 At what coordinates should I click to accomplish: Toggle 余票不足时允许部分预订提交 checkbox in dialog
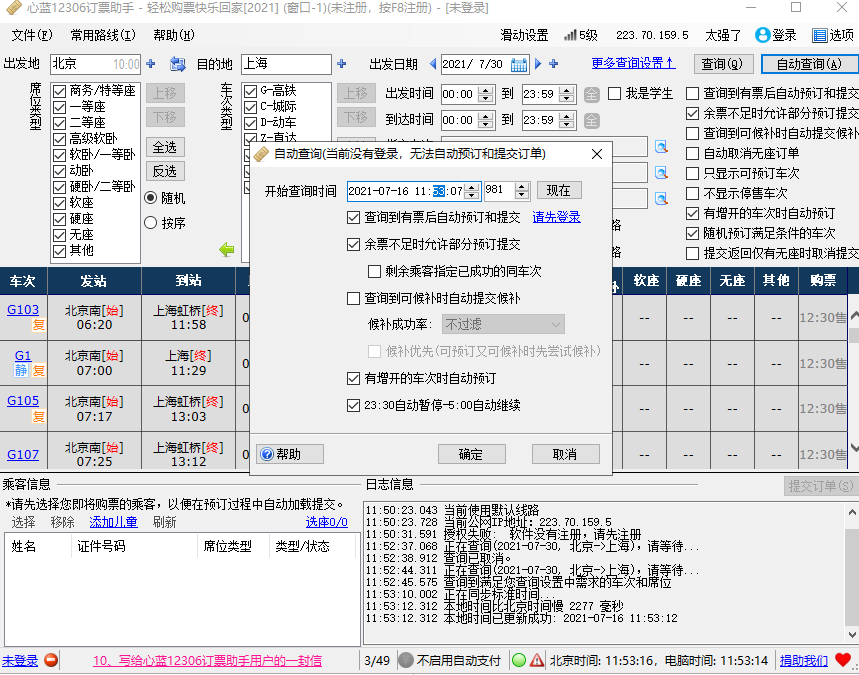point(353,244)
